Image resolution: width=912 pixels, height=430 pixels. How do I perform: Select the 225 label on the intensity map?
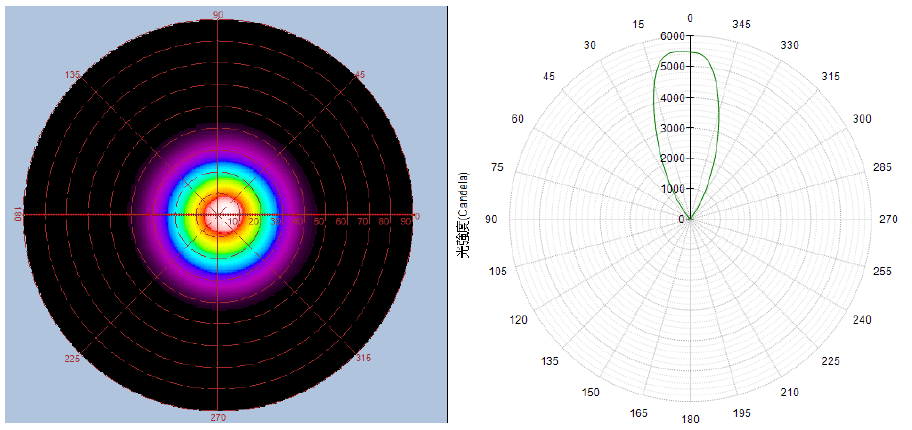tap(72, 358)
